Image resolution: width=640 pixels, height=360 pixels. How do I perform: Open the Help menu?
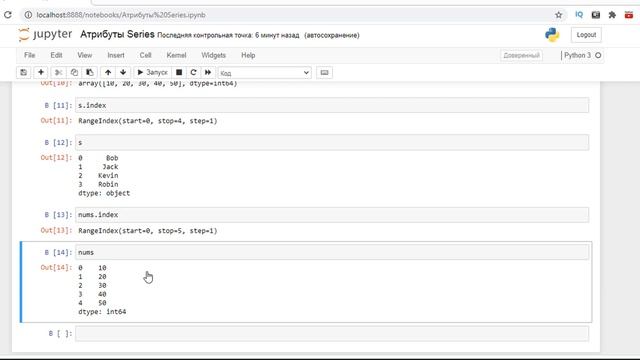248,55
